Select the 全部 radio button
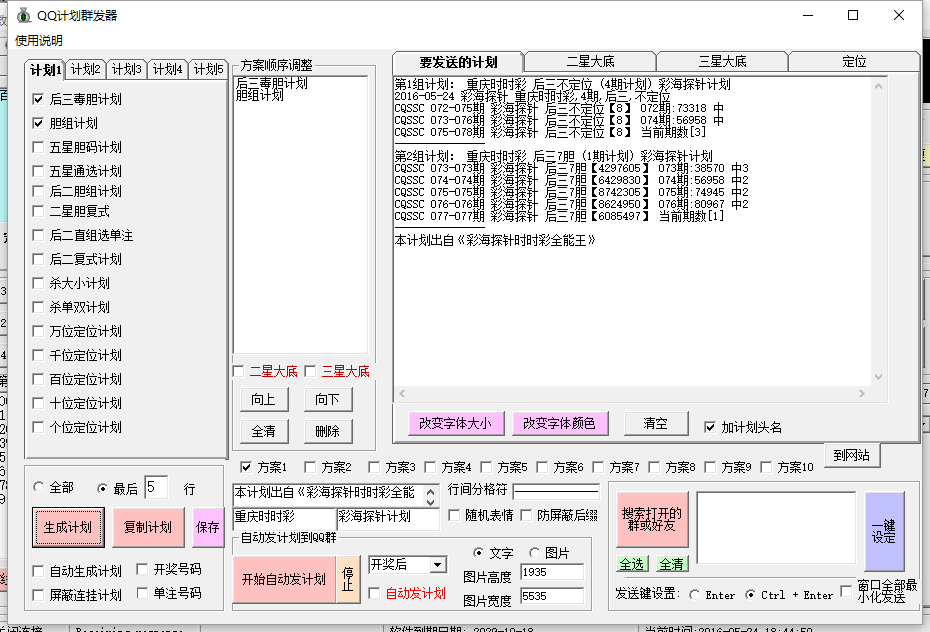The height and width of the screenshot is (632, 930). 39,488
